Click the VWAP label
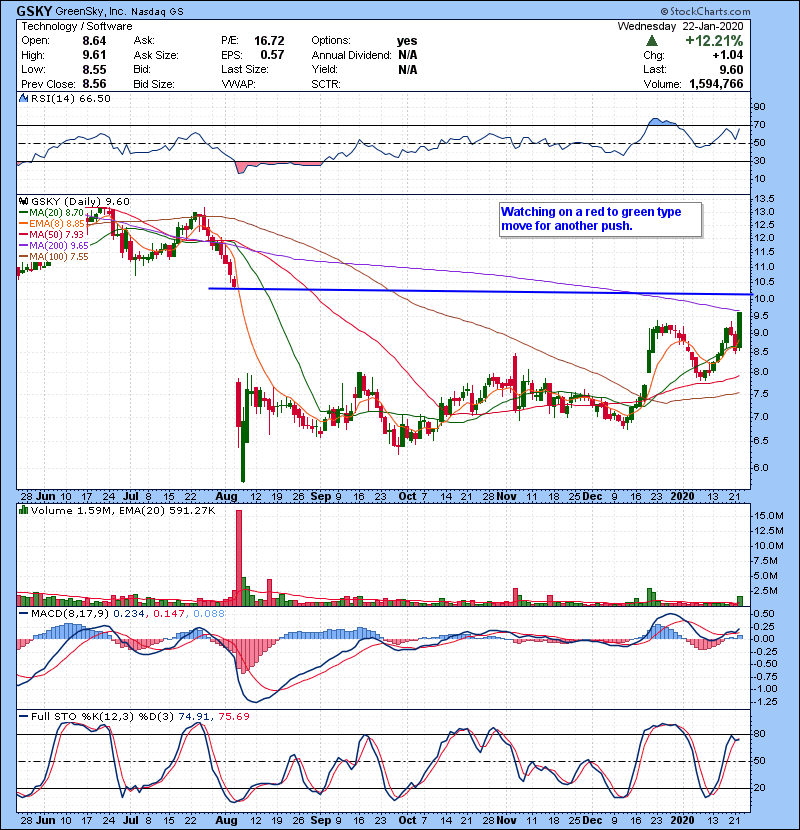This screenshot has height=830, width=800. click(238, 84)
